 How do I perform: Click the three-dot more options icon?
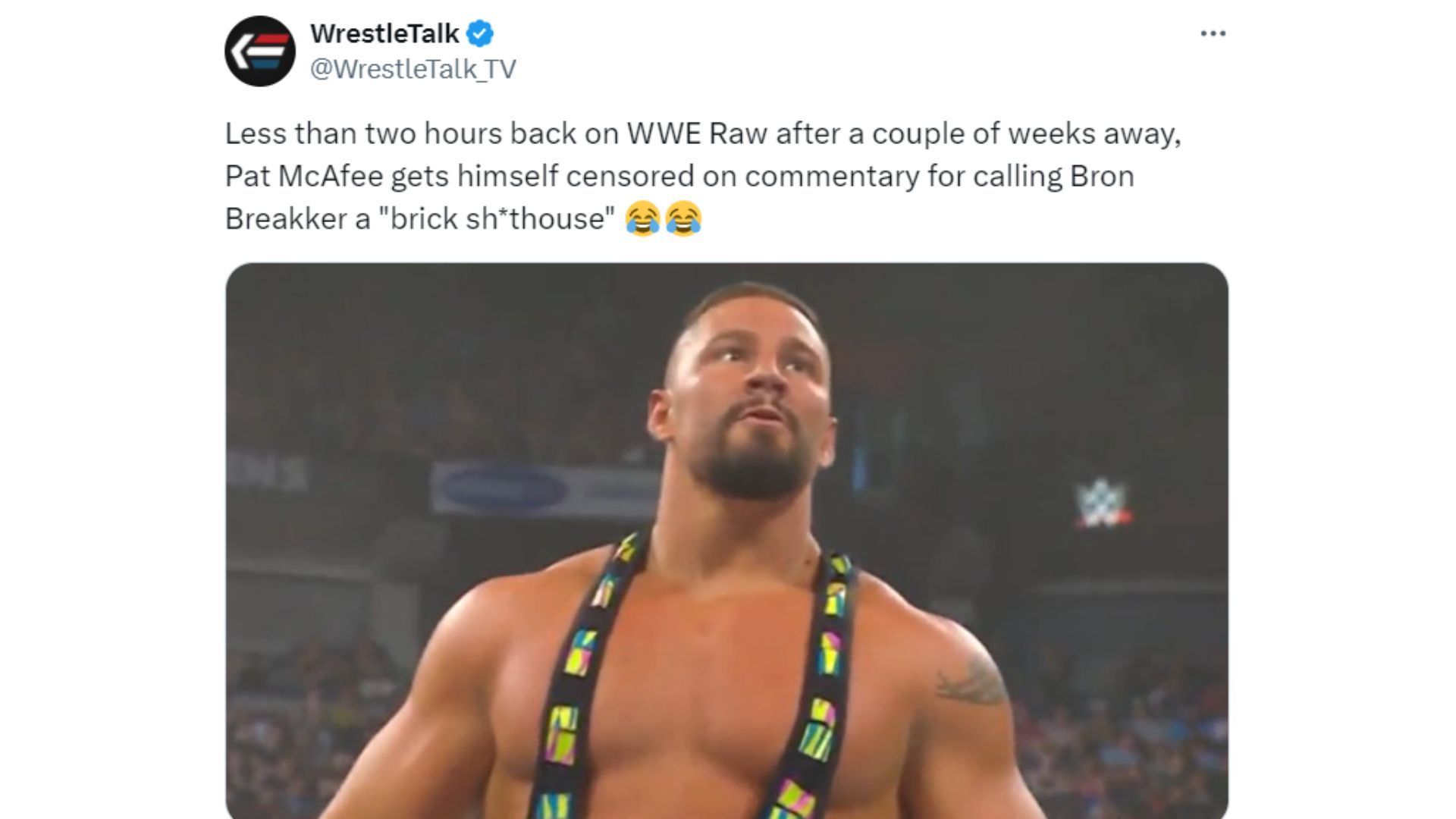[1215, 32]
